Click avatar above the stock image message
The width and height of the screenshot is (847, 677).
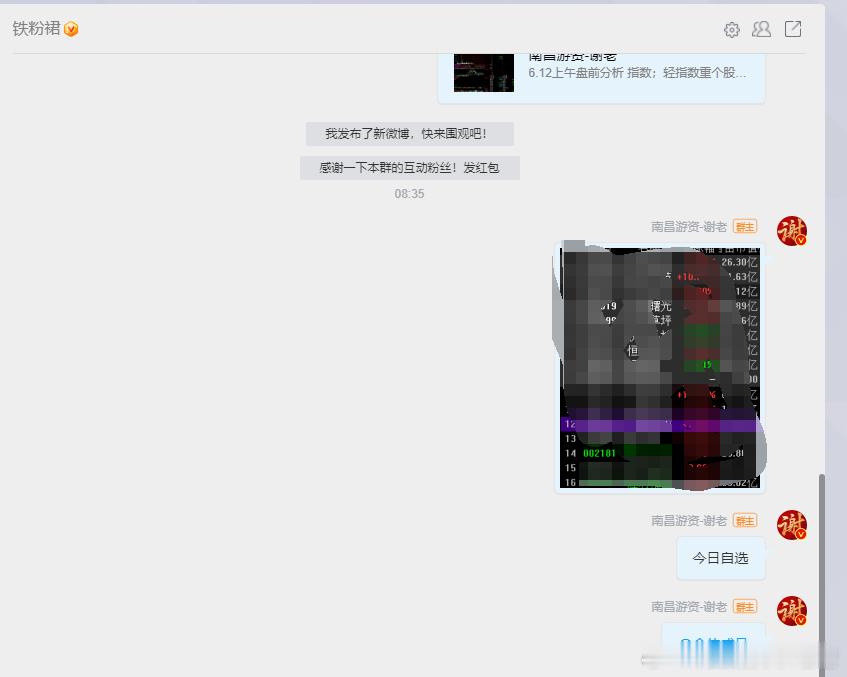(x=791, y=231)
